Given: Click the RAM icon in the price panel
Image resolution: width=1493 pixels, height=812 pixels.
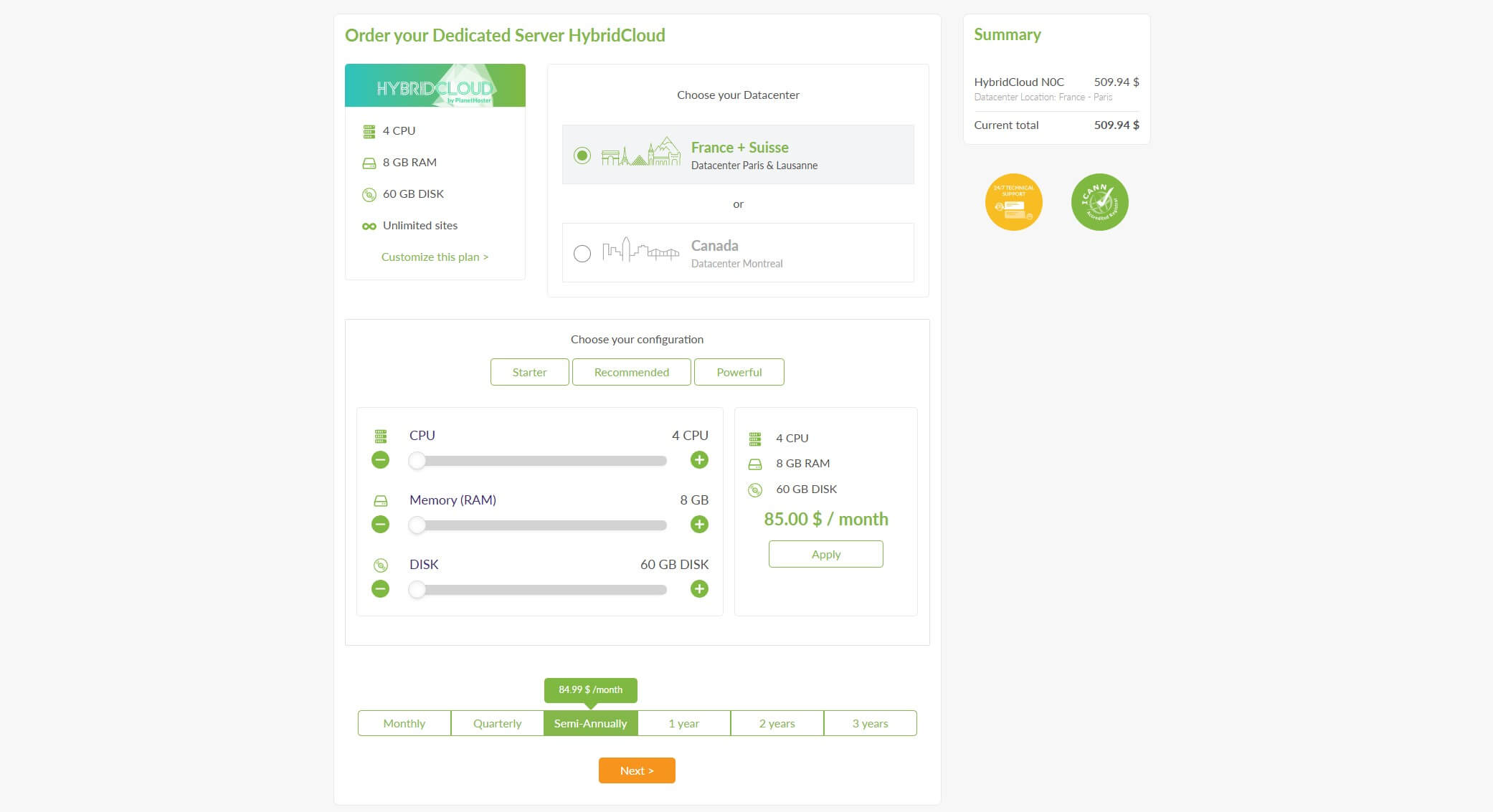Looking at the screenshot, I should click(755, 464).
